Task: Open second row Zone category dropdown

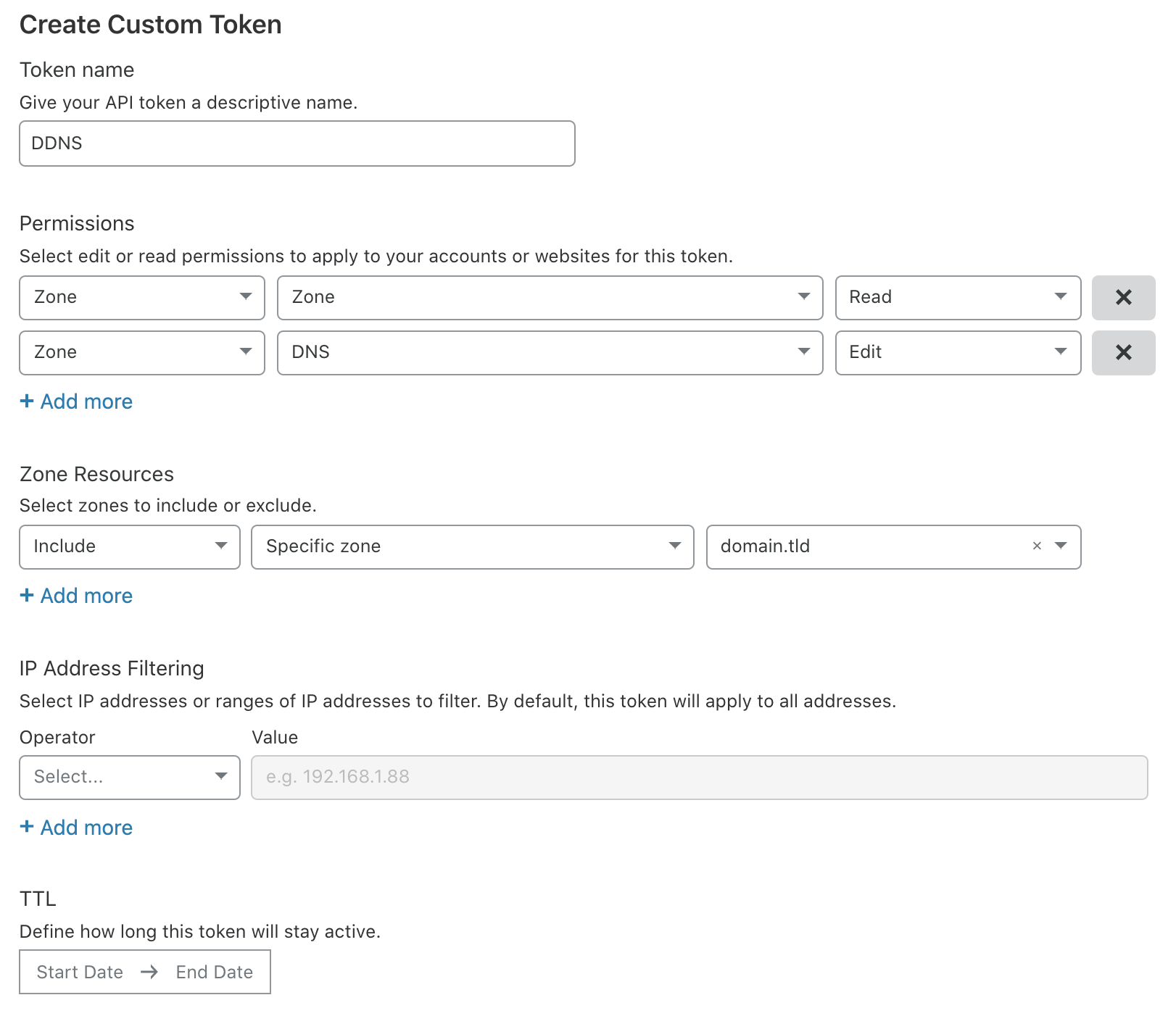Action: click(x=142, y=352)
